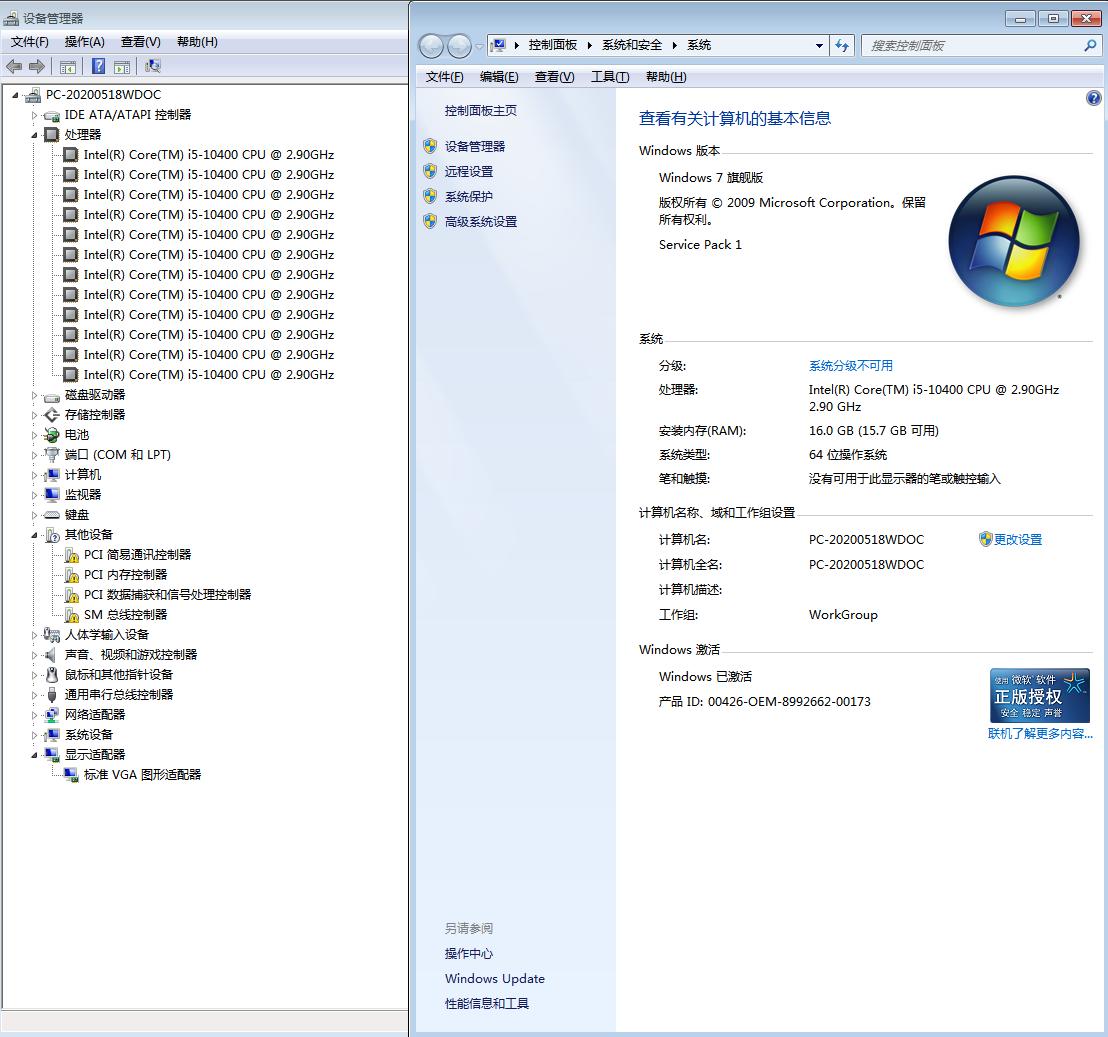This screenshot has width=1108, height=1037.
Task: Open Windows Update from the bottom left links
Action: pos(494,978)
